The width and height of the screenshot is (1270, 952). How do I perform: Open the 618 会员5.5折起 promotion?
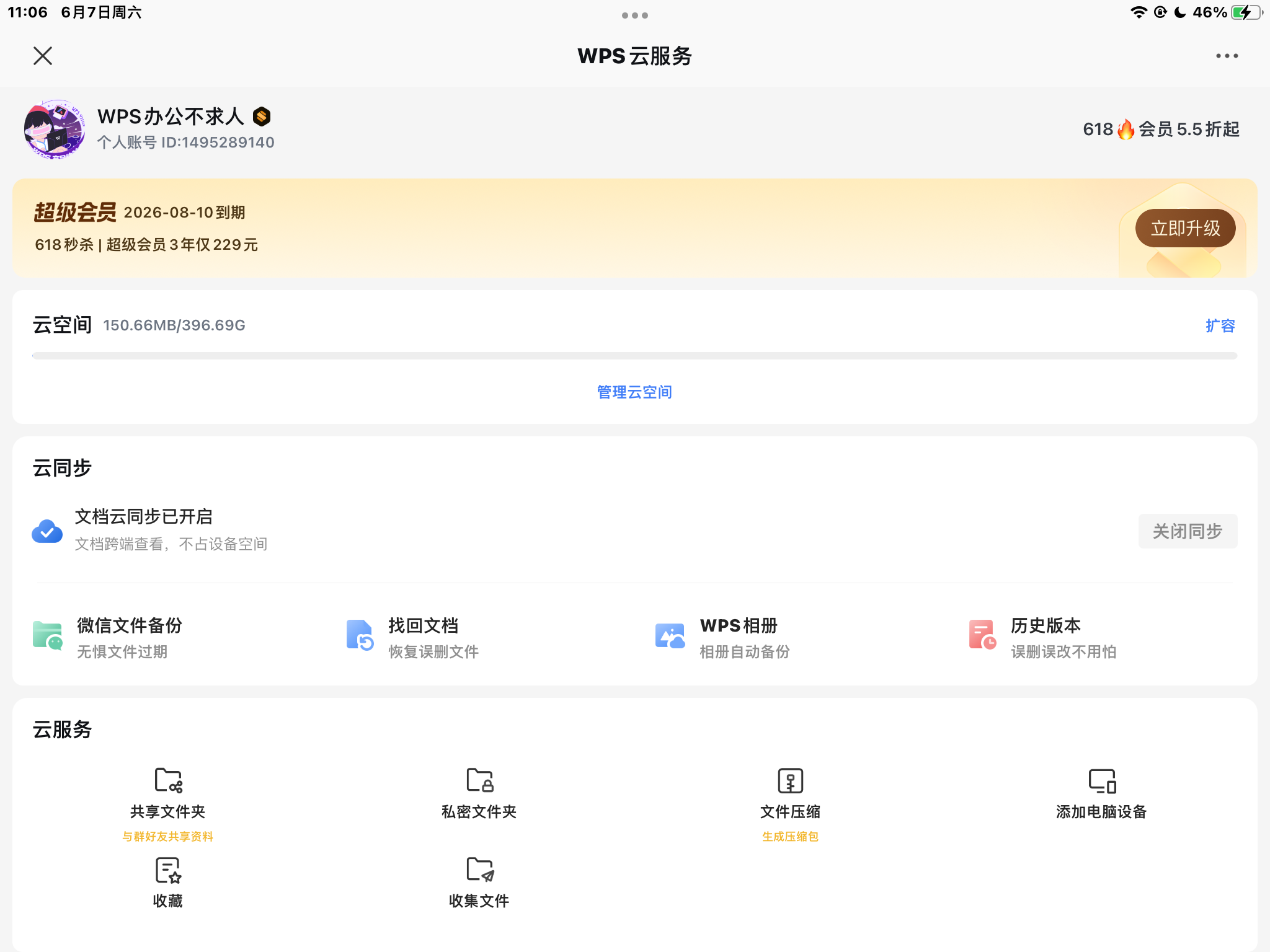click(x=1161, y=129)
